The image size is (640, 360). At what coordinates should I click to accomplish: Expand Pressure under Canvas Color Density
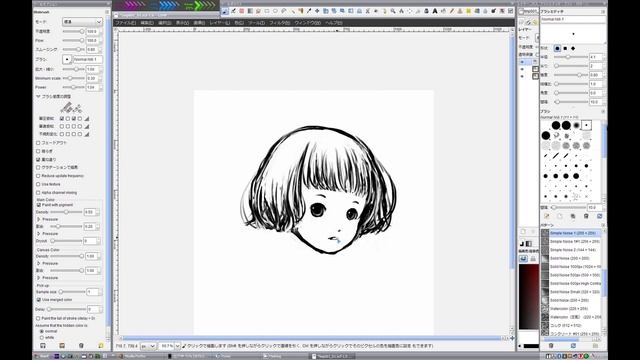click(x=39, y=263)
